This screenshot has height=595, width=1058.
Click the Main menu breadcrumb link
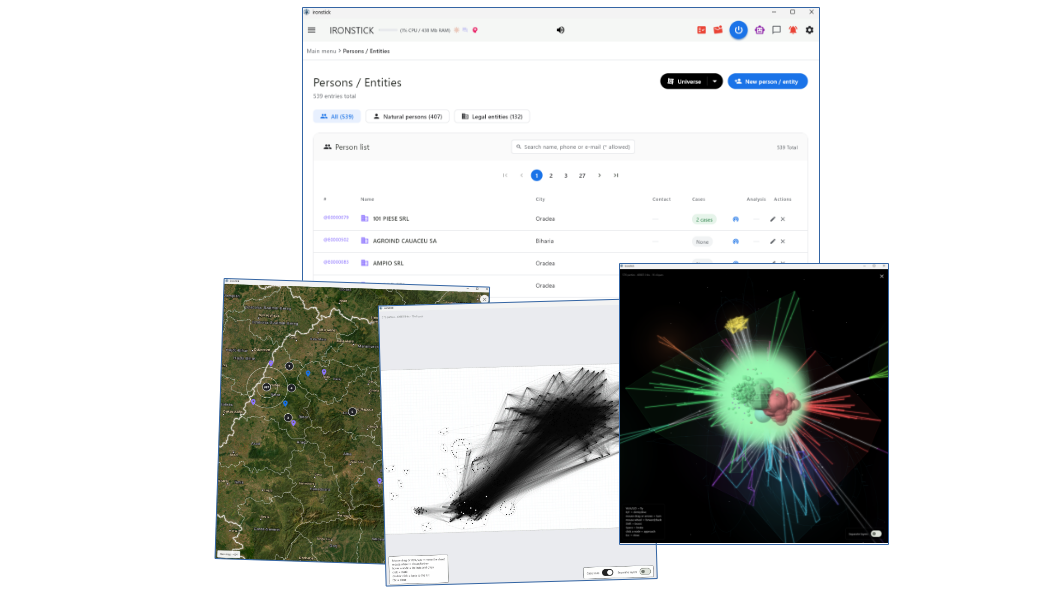click(x=321, y=51)
